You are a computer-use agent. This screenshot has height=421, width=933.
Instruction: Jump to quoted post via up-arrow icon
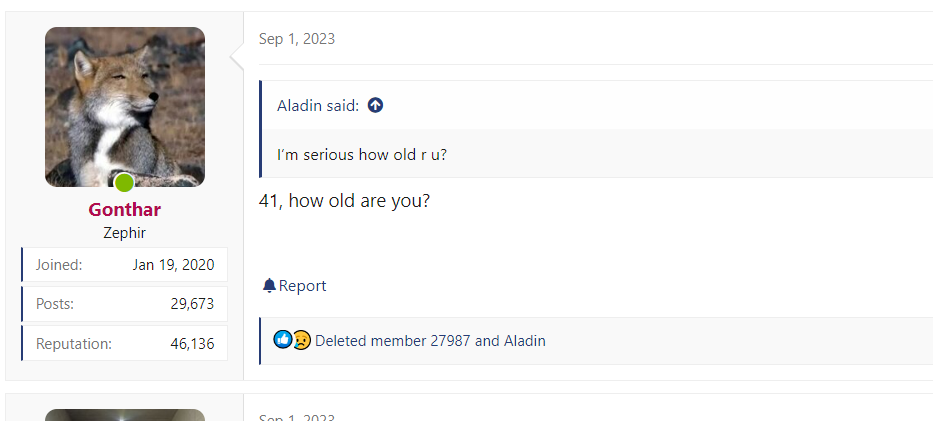375,105
